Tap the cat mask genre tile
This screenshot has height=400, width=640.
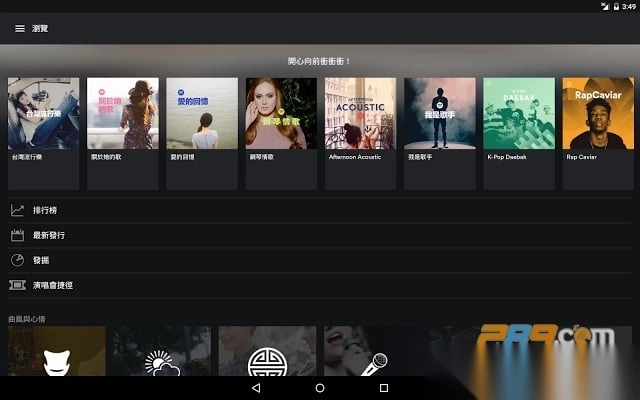[x=56, y=355]
